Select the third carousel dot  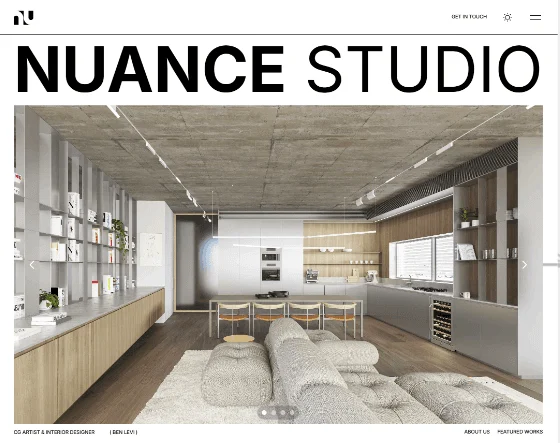click(283, 413)
